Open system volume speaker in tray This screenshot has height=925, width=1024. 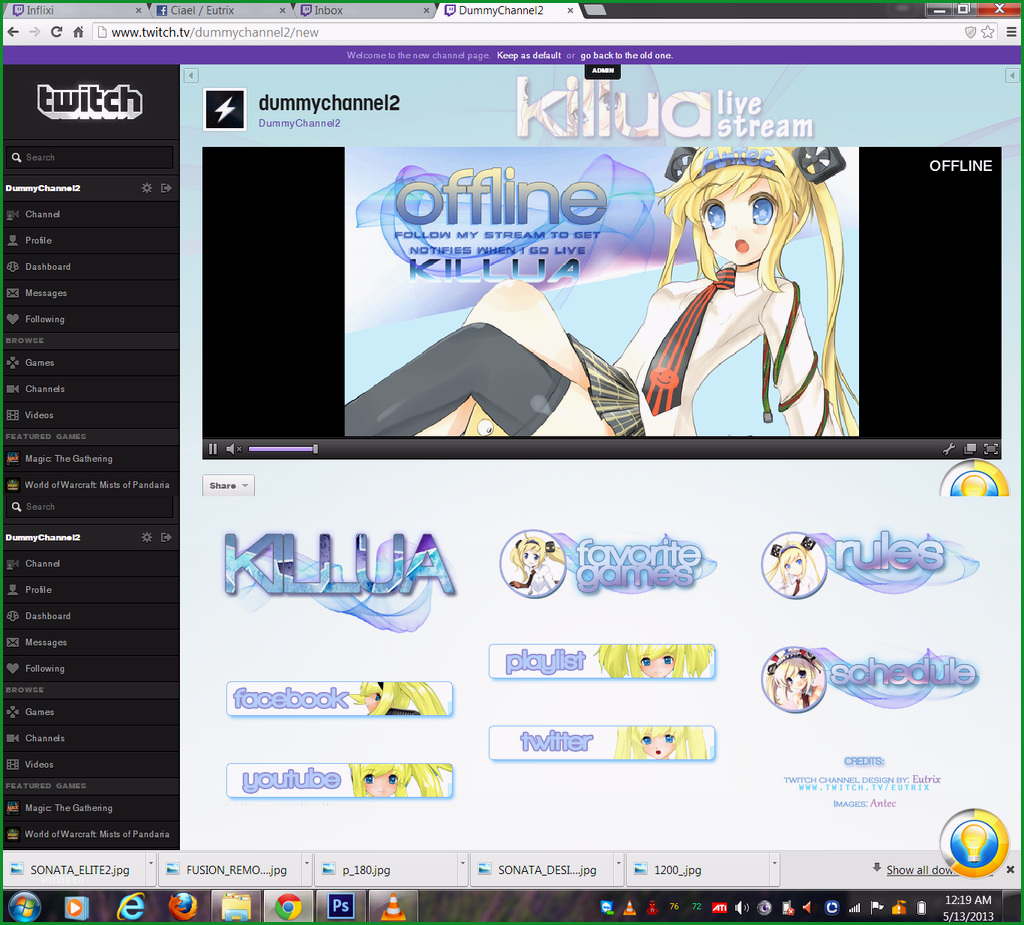coord(742,907)
